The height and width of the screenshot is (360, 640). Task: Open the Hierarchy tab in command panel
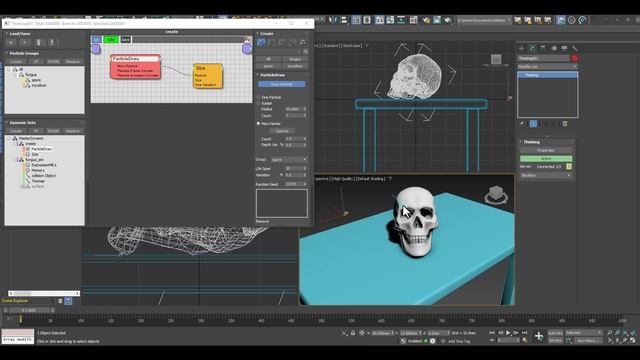(542, 48)
